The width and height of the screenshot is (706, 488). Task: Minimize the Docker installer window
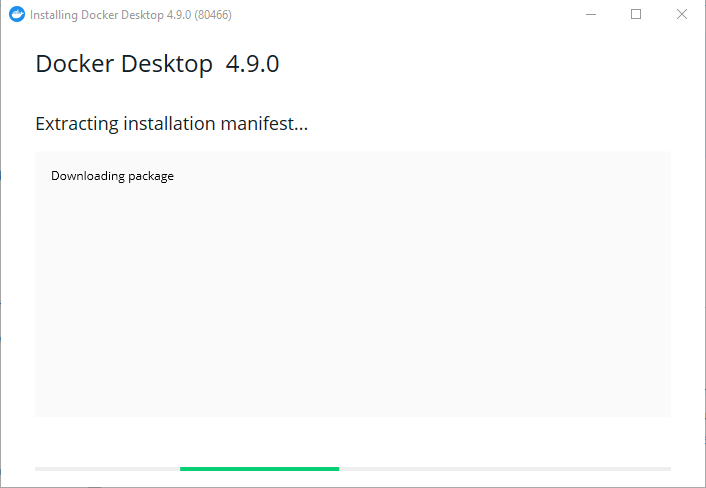[x=589, y=15]
